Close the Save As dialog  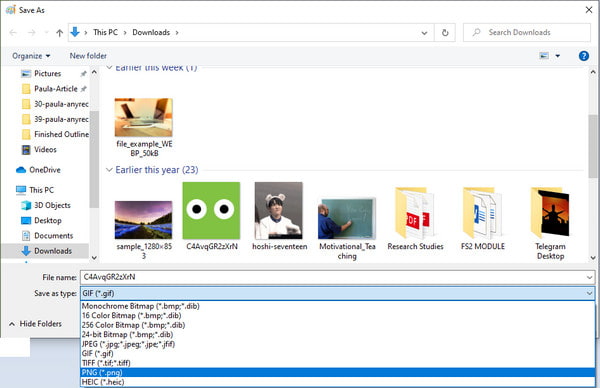(x=589, y=10)
